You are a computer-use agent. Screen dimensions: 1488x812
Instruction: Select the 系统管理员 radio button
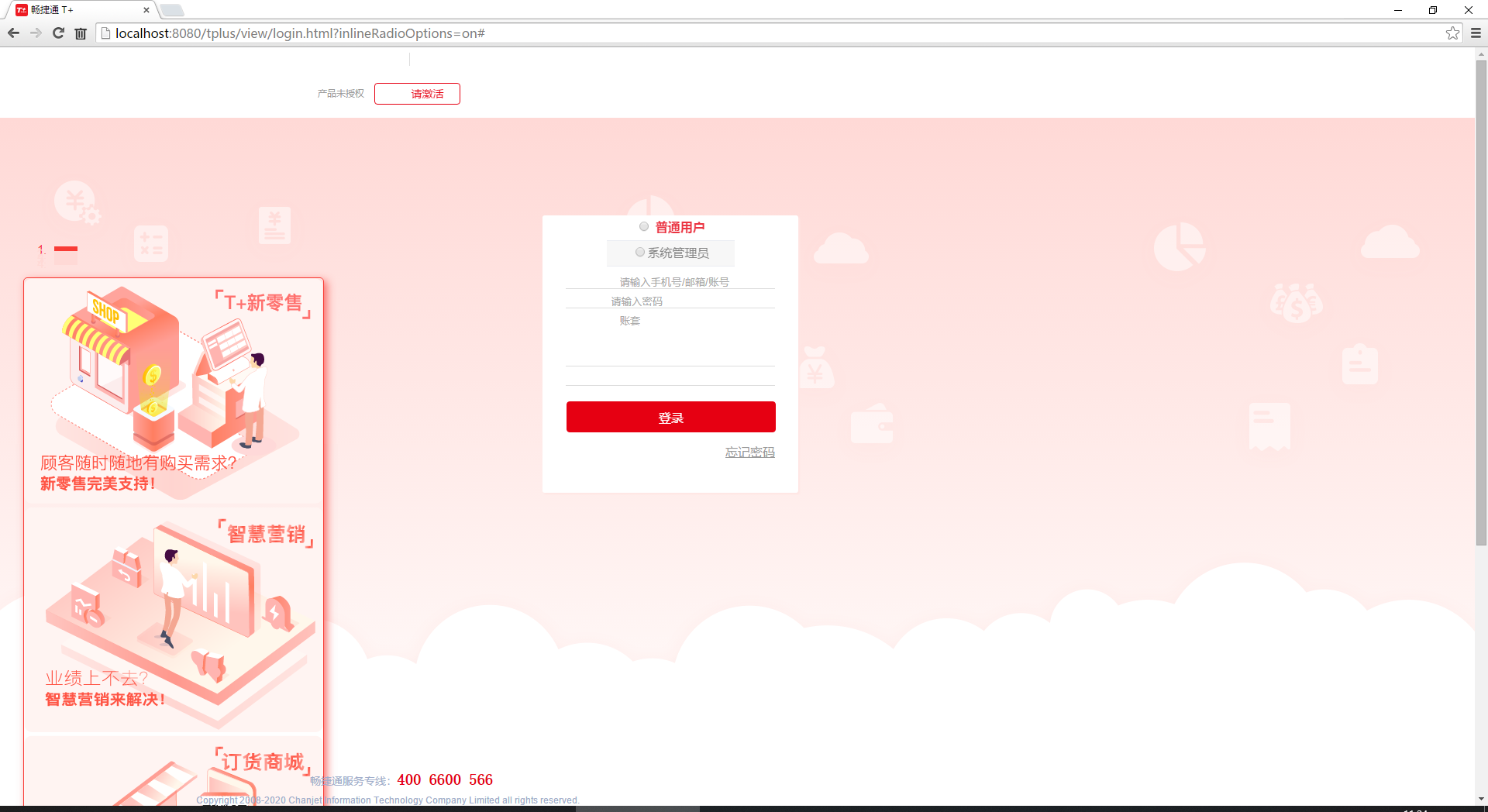(x=639, y=252)
